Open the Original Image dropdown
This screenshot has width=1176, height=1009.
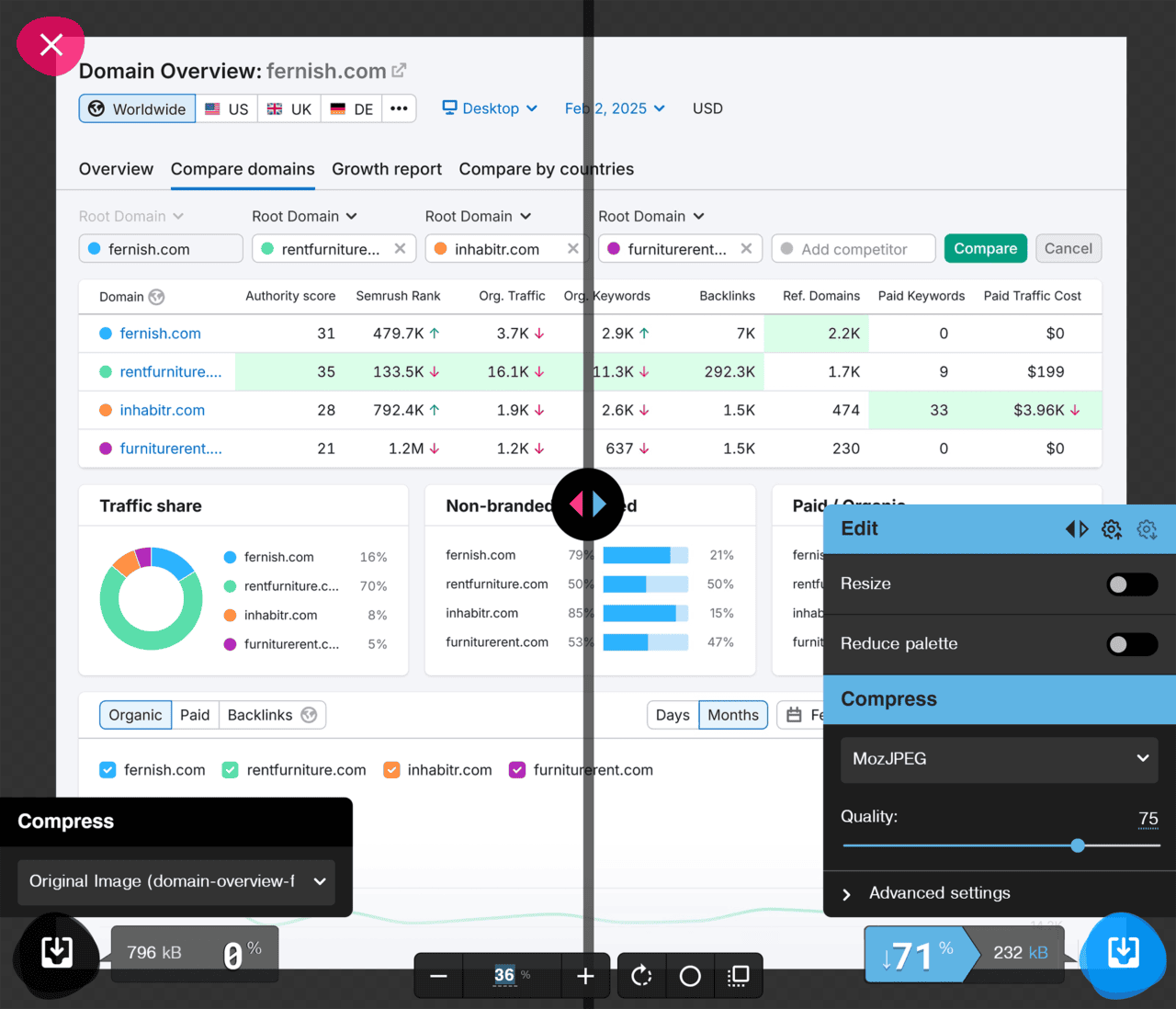[176, 881]
